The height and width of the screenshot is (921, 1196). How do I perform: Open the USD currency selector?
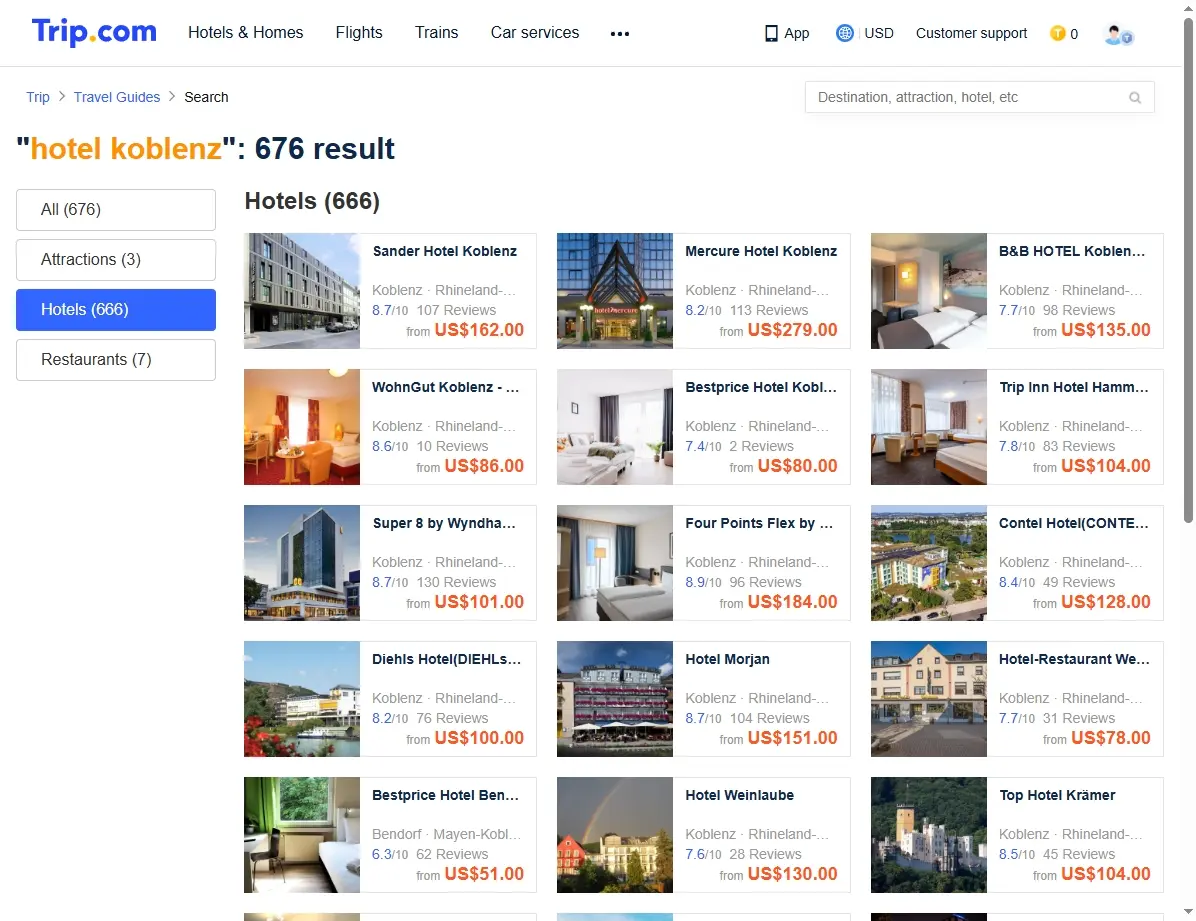[x=879, y=33]
